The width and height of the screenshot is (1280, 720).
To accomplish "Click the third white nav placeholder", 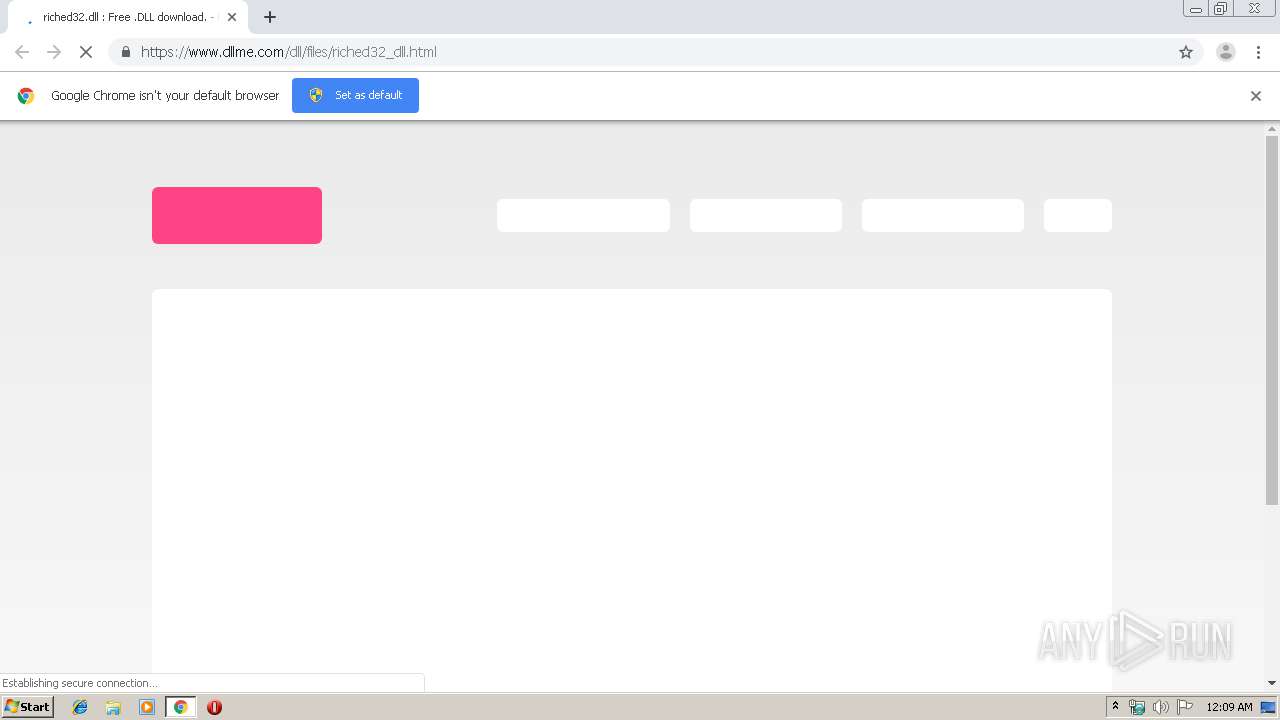I will [x=943, y=215].
